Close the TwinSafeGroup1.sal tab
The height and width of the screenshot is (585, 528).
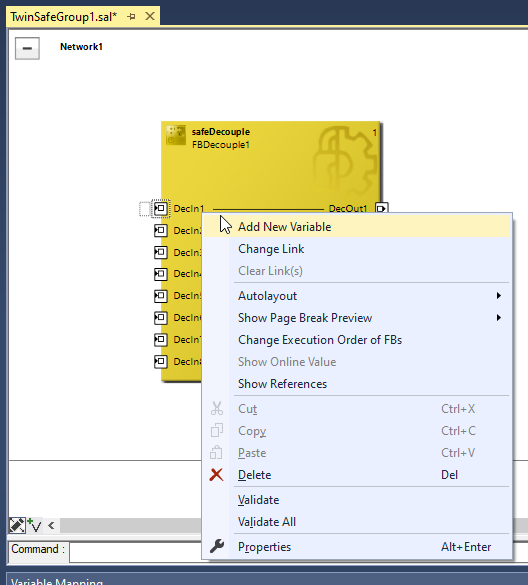(150, 16)
